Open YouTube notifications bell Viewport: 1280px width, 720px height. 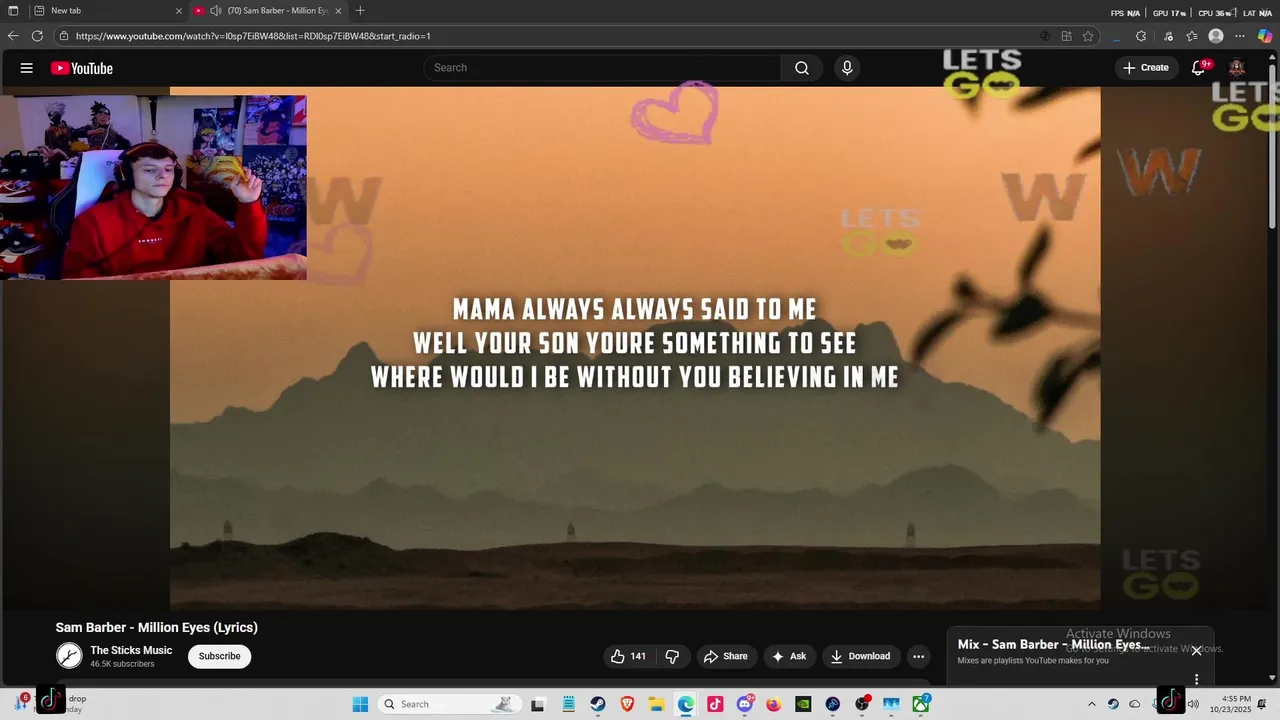tap(1198, 68)
